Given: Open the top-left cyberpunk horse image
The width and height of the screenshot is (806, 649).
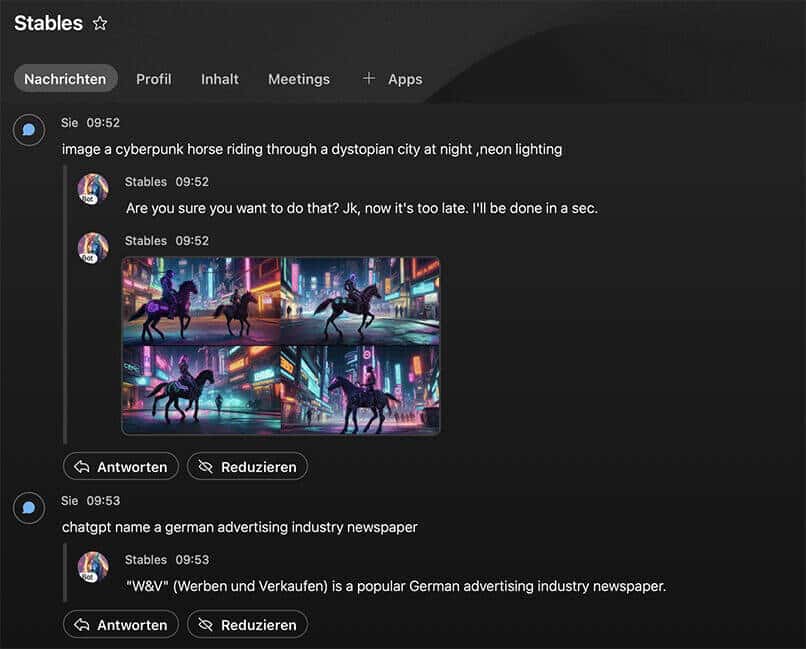Looking at the screenshot, I should (x=201, y=301).
